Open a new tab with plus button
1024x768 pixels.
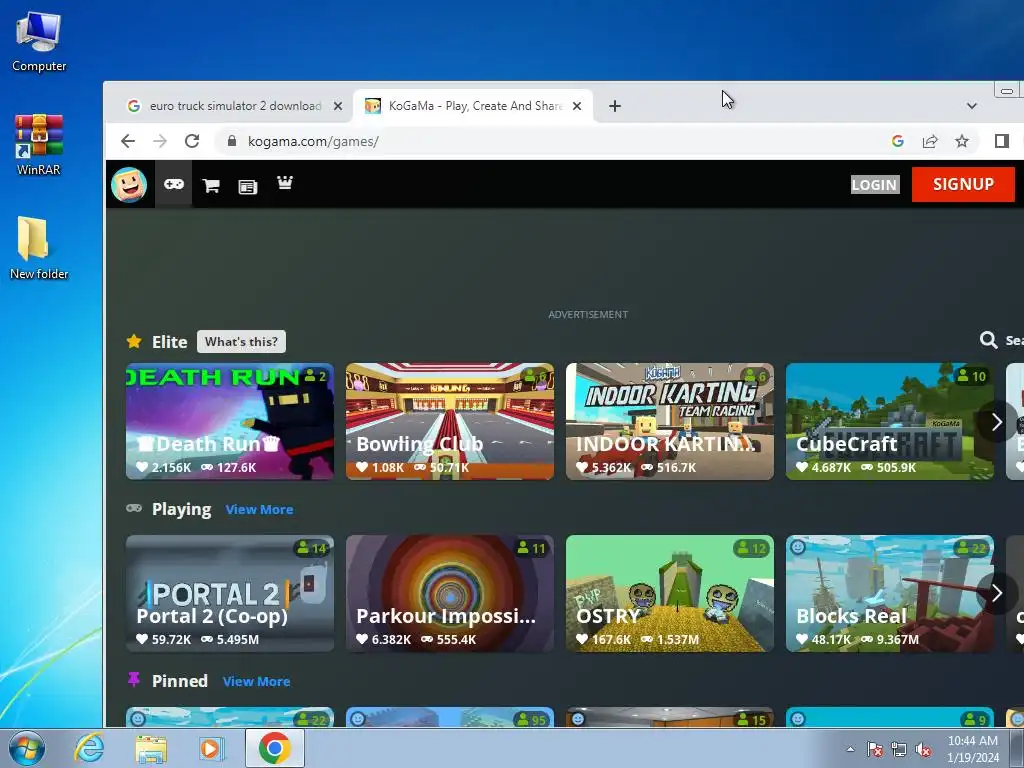[x=615, y=106]
